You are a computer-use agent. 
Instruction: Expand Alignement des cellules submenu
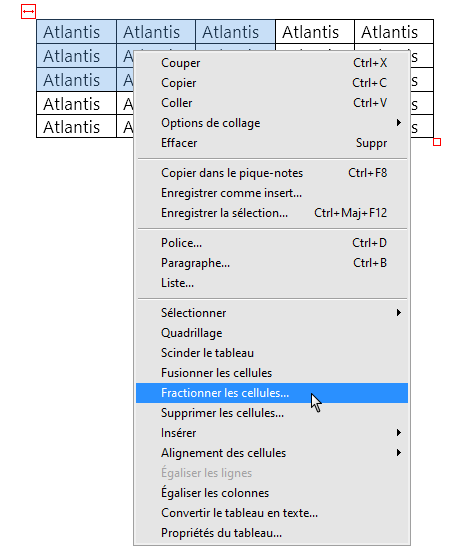tap(272, 453)
